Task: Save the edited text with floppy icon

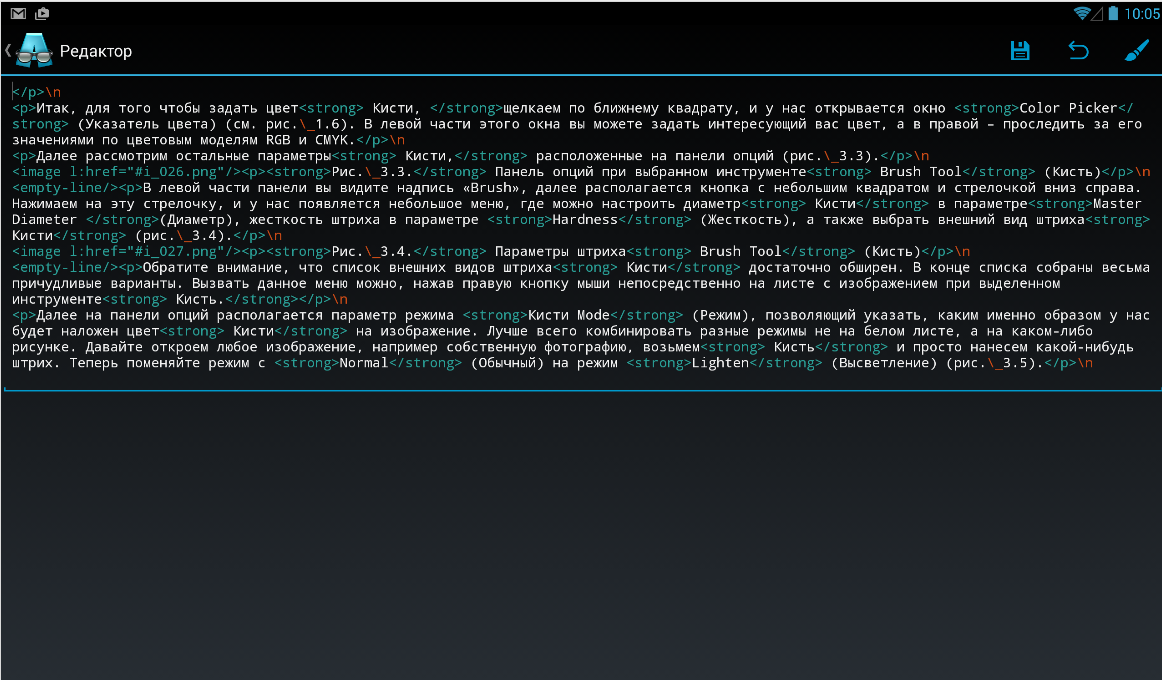Action: (x=1020, y=50)
